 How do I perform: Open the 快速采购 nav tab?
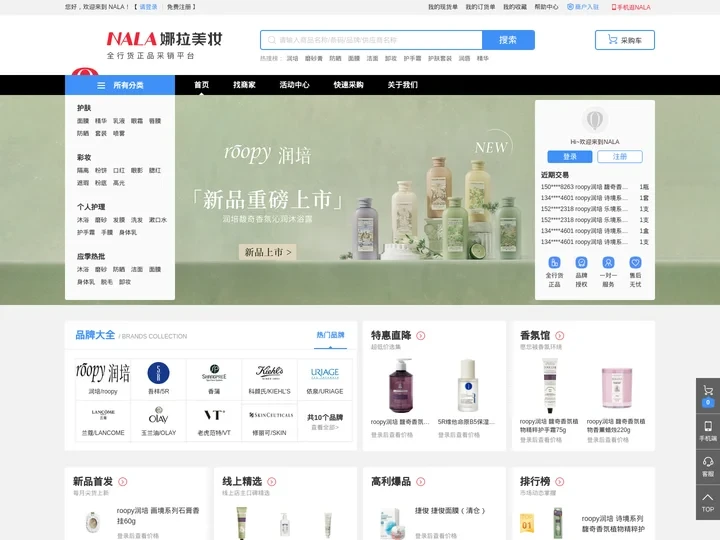coord(349,85)
